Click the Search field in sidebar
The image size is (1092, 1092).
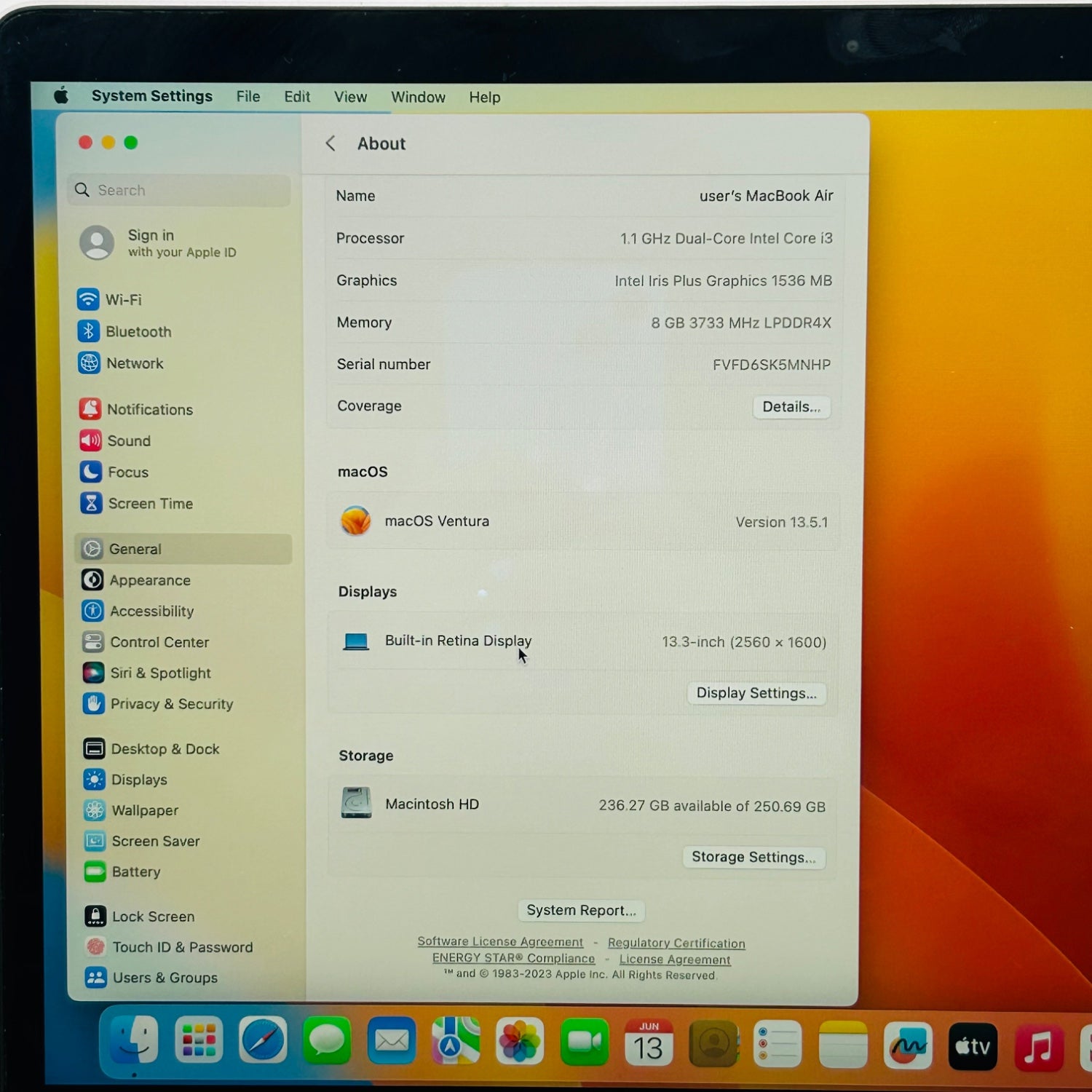point(180,190)
